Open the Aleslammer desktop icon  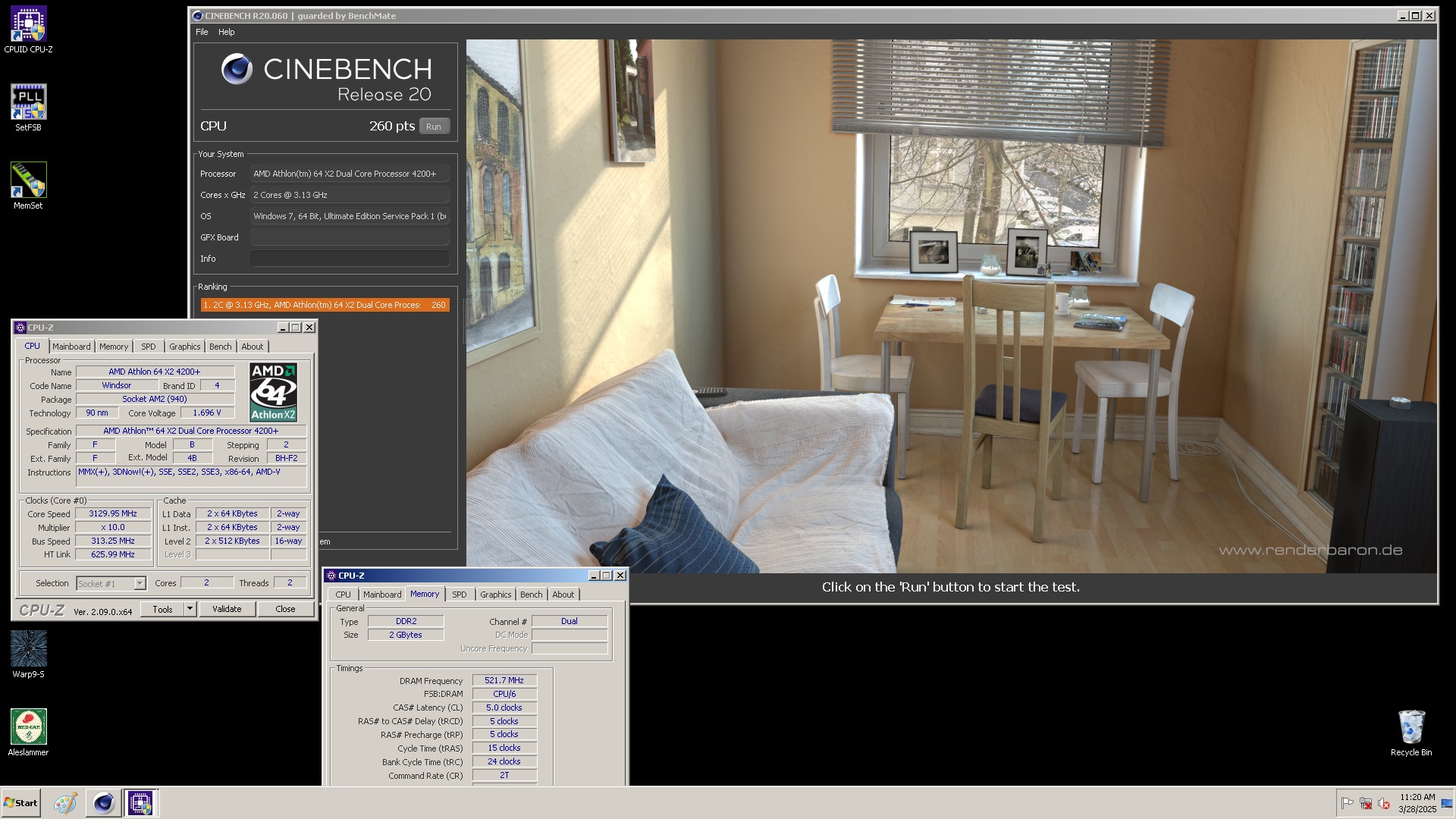pos(28,733)
